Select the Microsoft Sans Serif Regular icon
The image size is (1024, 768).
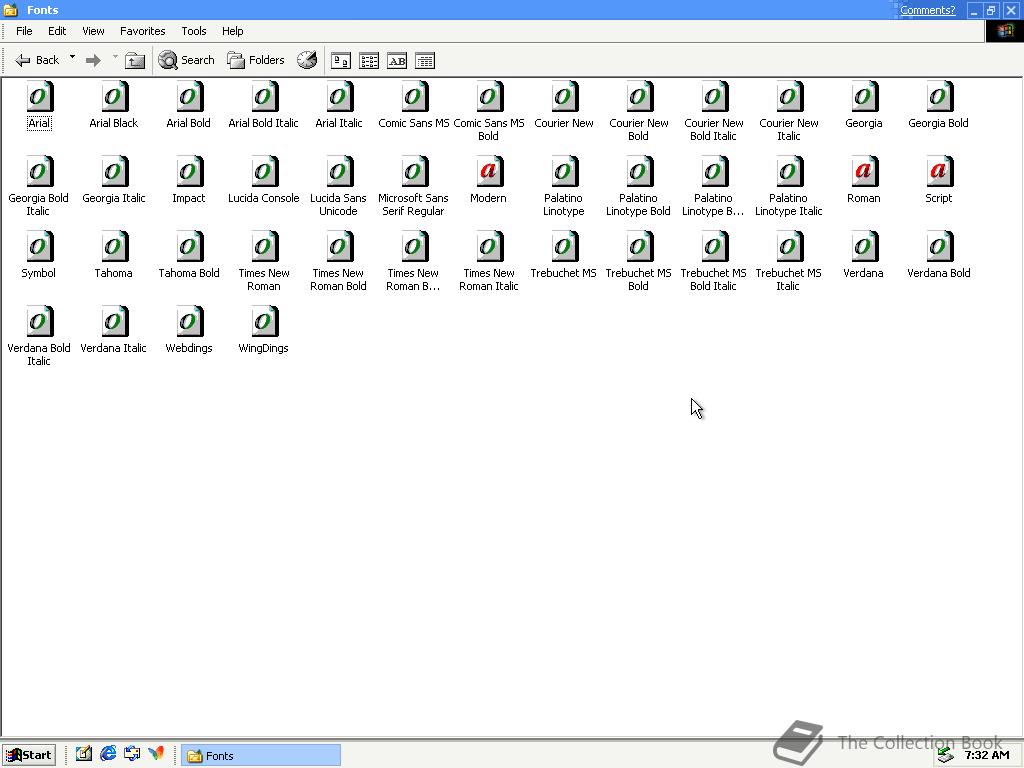coord(414,172)
